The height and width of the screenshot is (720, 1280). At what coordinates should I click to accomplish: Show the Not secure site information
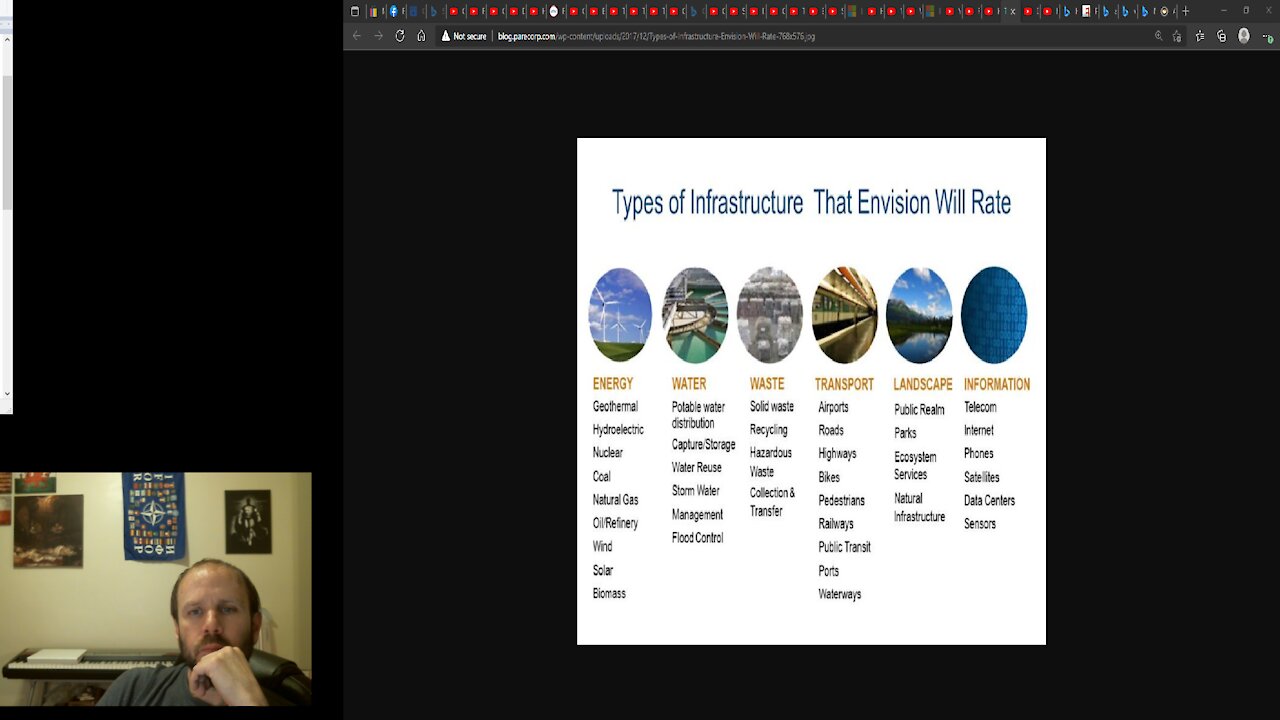pyautogui.click(x=464, y=36)
